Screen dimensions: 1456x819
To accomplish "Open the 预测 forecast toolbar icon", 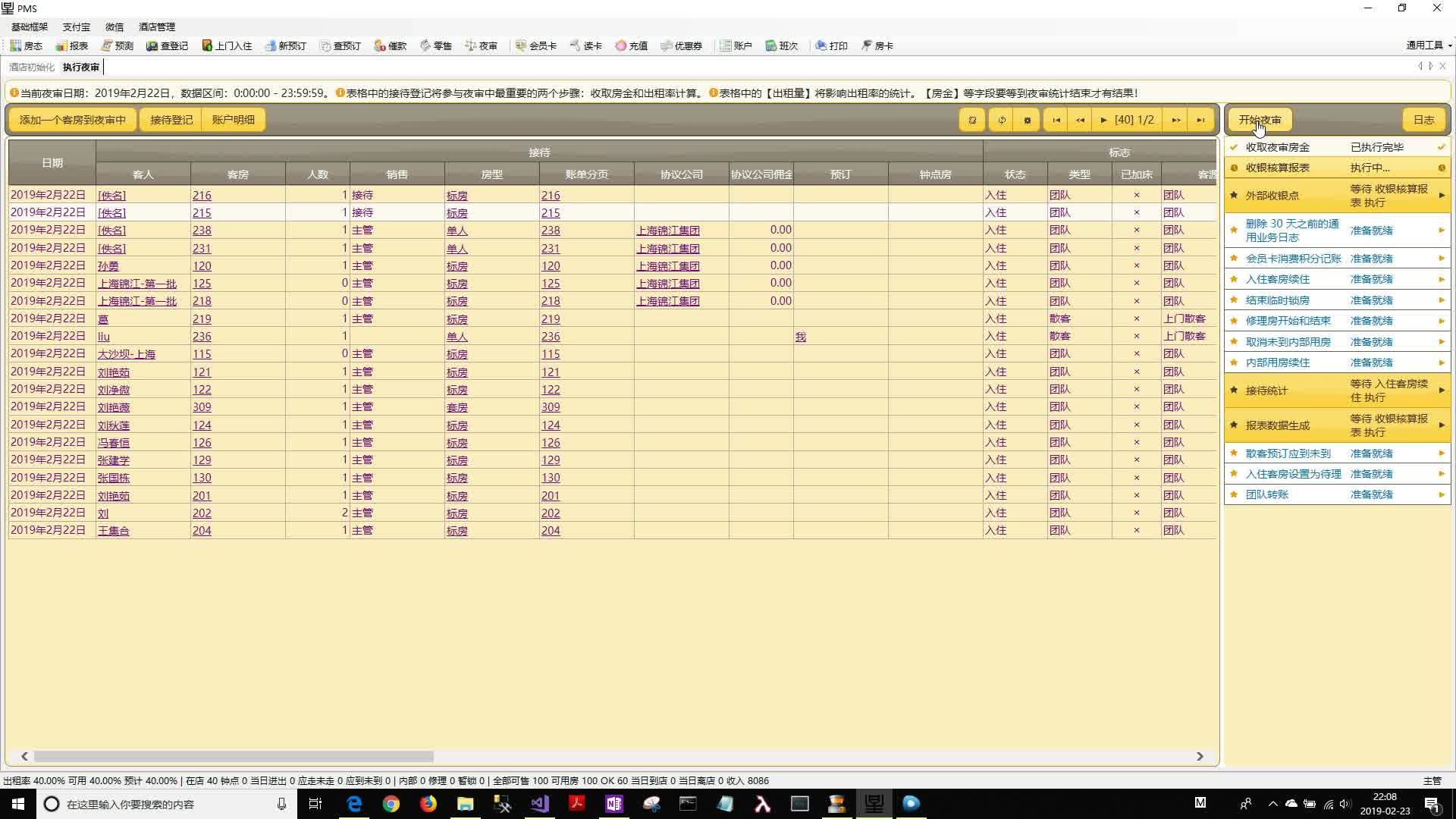I will (x=117, y=45).
